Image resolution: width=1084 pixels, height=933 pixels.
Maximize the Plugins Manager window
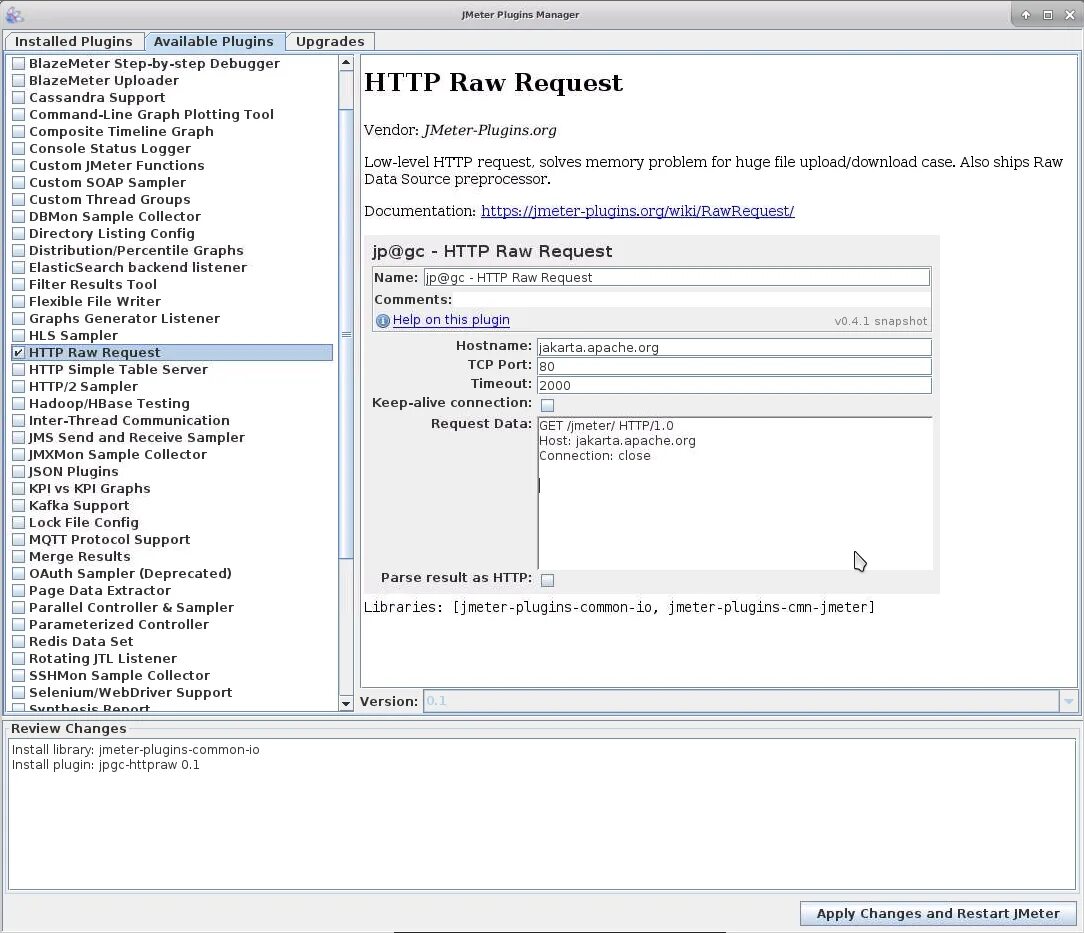tap(1048, 15)
